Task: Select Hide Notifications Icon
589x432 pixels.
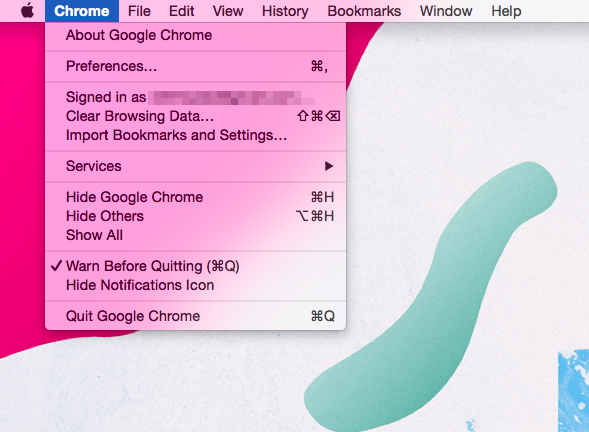Action: (x=195, y=285)
